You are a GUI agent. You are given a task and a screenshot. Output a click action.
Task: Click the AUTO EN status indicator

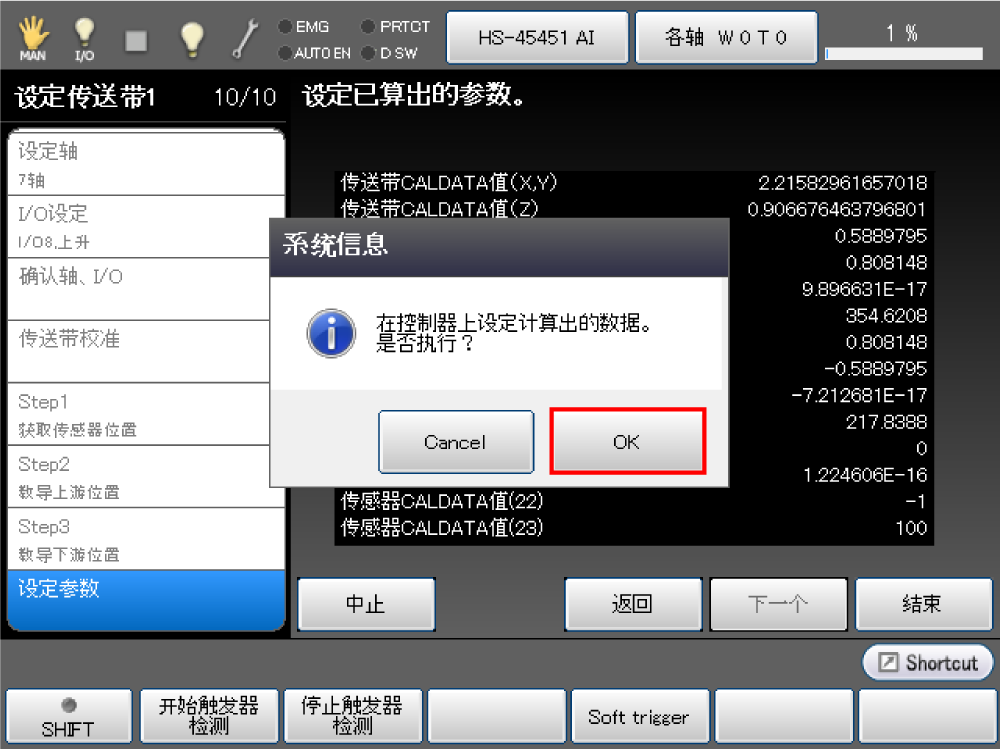(314, 54)
